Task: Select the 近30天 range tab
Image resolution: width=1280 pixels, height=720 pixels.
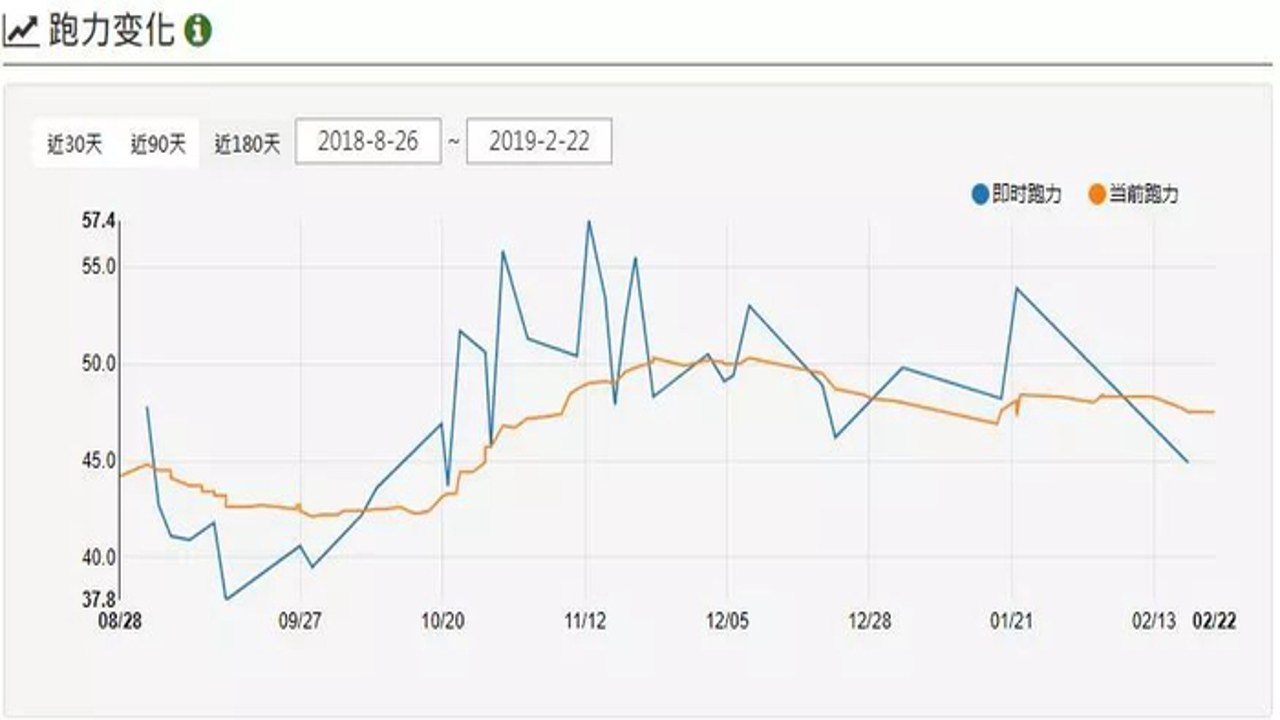Action: click(x=75, y=144)
